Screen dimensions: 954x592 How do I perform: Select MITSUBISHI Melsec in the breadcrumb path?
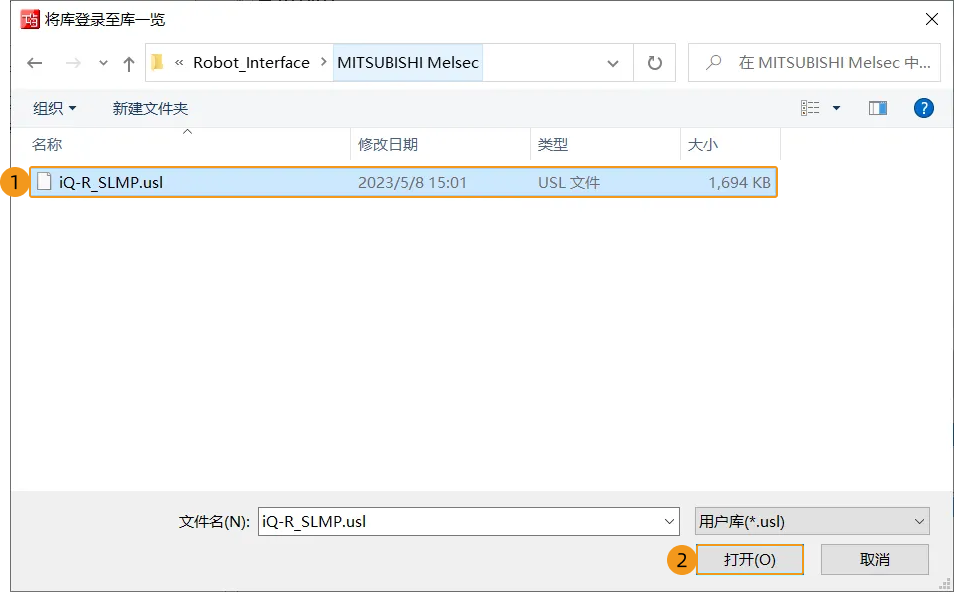408,62
